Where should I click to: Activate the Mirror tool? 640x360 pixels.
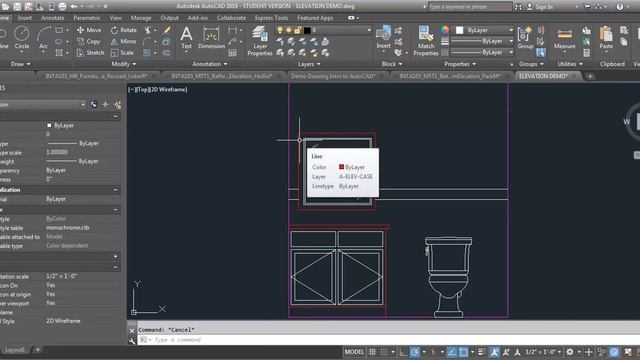(x=124, y=41)
